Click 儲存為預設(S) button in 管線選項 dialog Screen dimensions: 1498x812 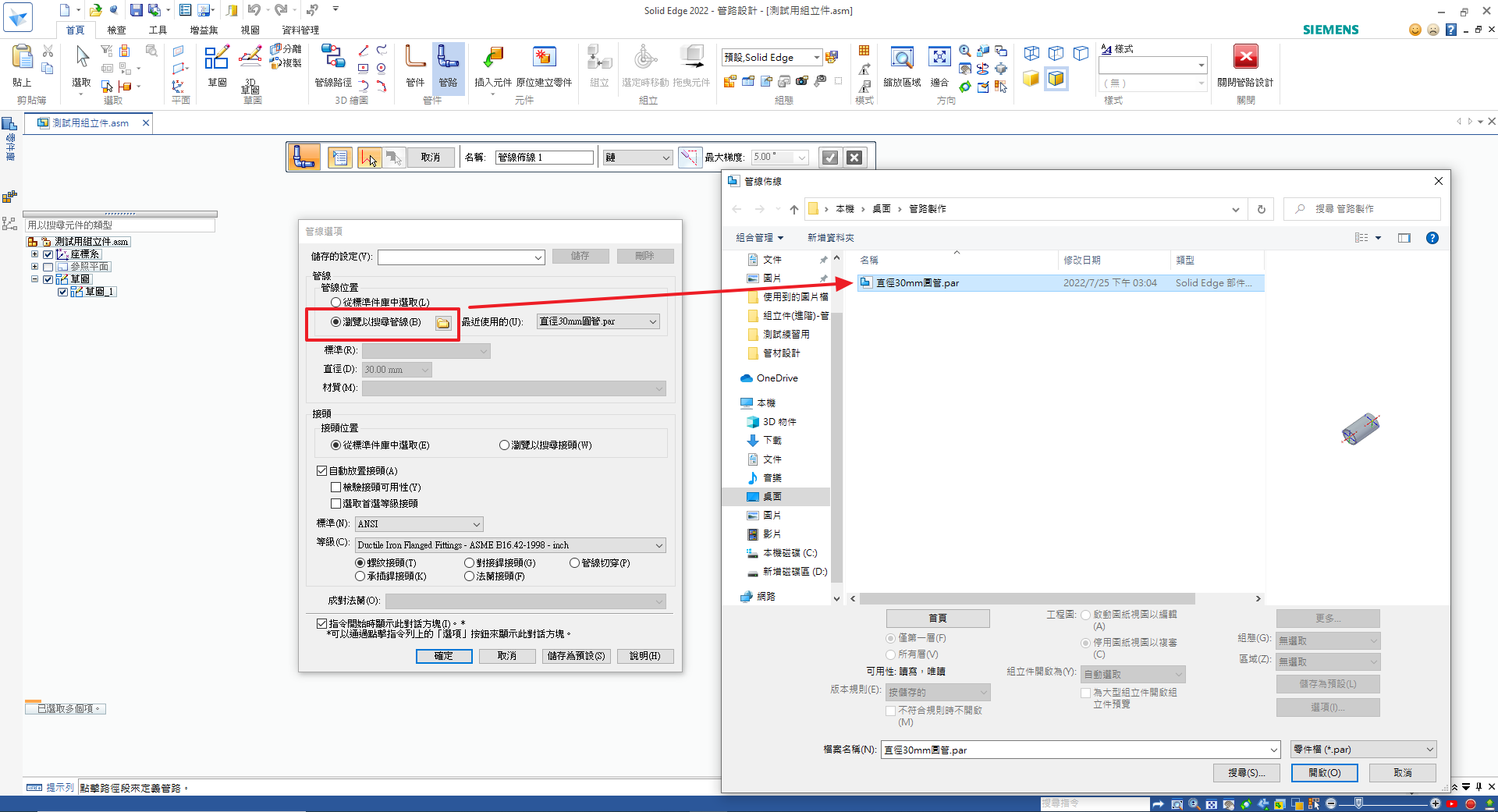click(576, 656)
